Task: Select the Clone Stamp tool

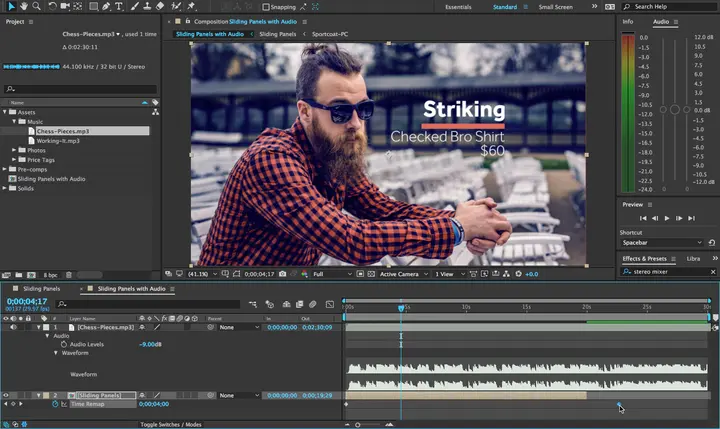Action: click(x=147, y=6)
